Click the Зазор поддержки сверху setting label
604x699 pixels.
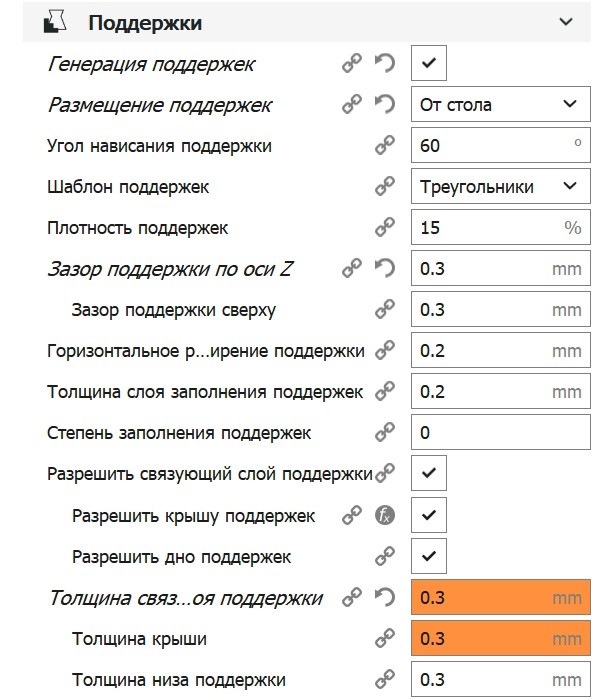point(173,310)
